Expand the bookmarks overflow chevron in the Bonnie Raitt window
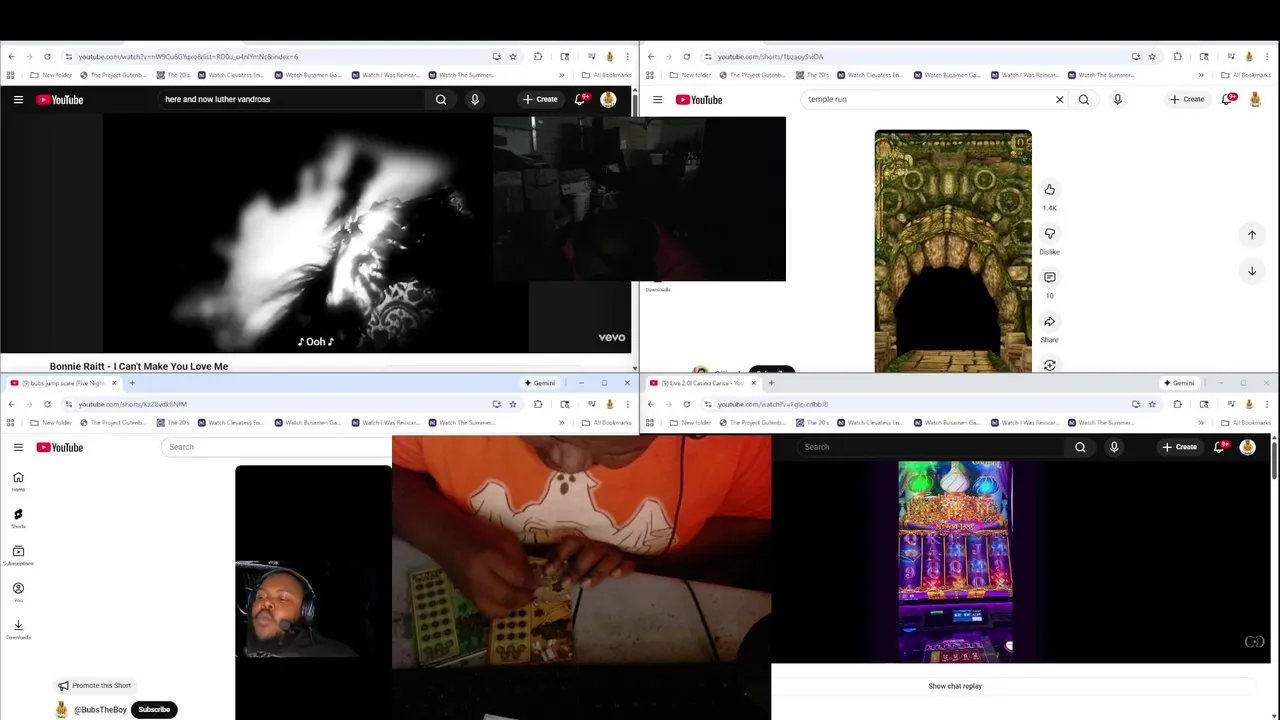This screenshot has width=1280, height=720. (x=562, y=75)
